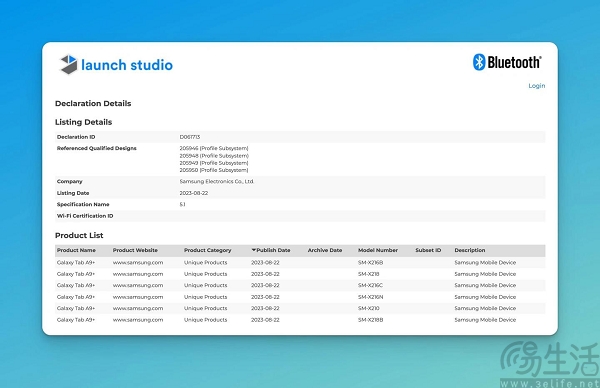The height and width of the screenshot is (388, 600).
Task: Open www.samsung.com in SM-X216C row
Action: click(x=138, y=285)
